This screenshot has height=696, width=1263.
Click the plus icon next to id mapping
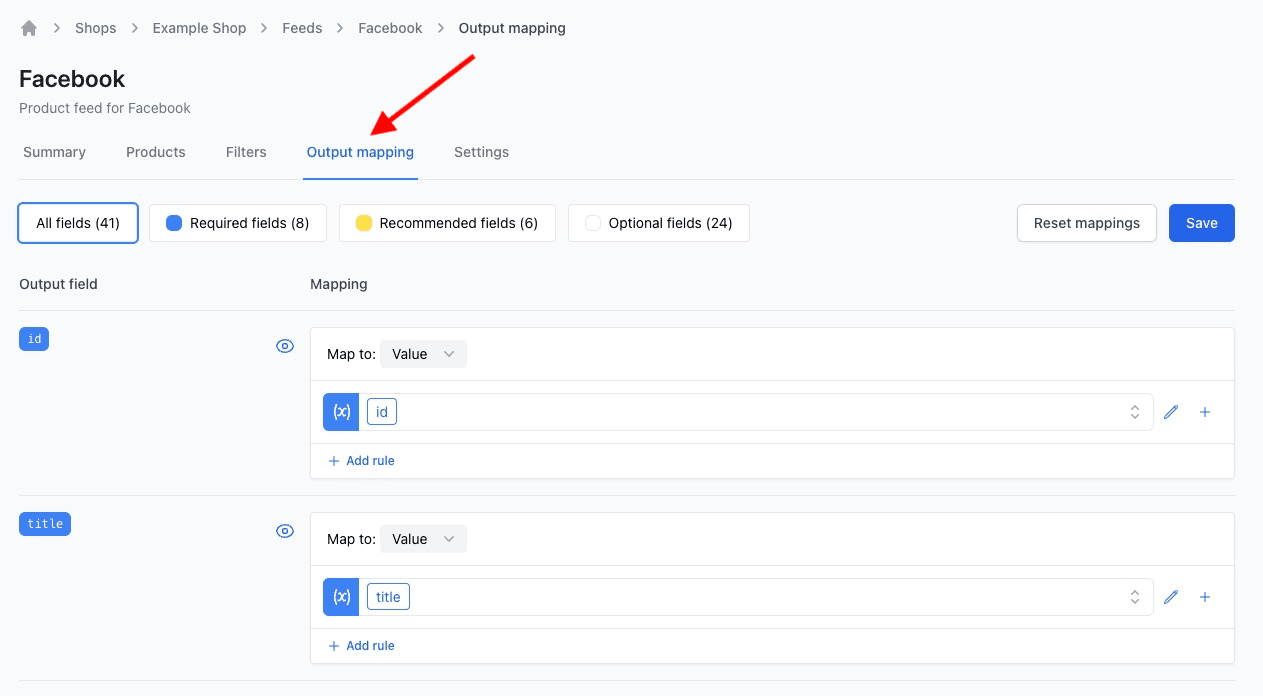(x=1205, y=412)
